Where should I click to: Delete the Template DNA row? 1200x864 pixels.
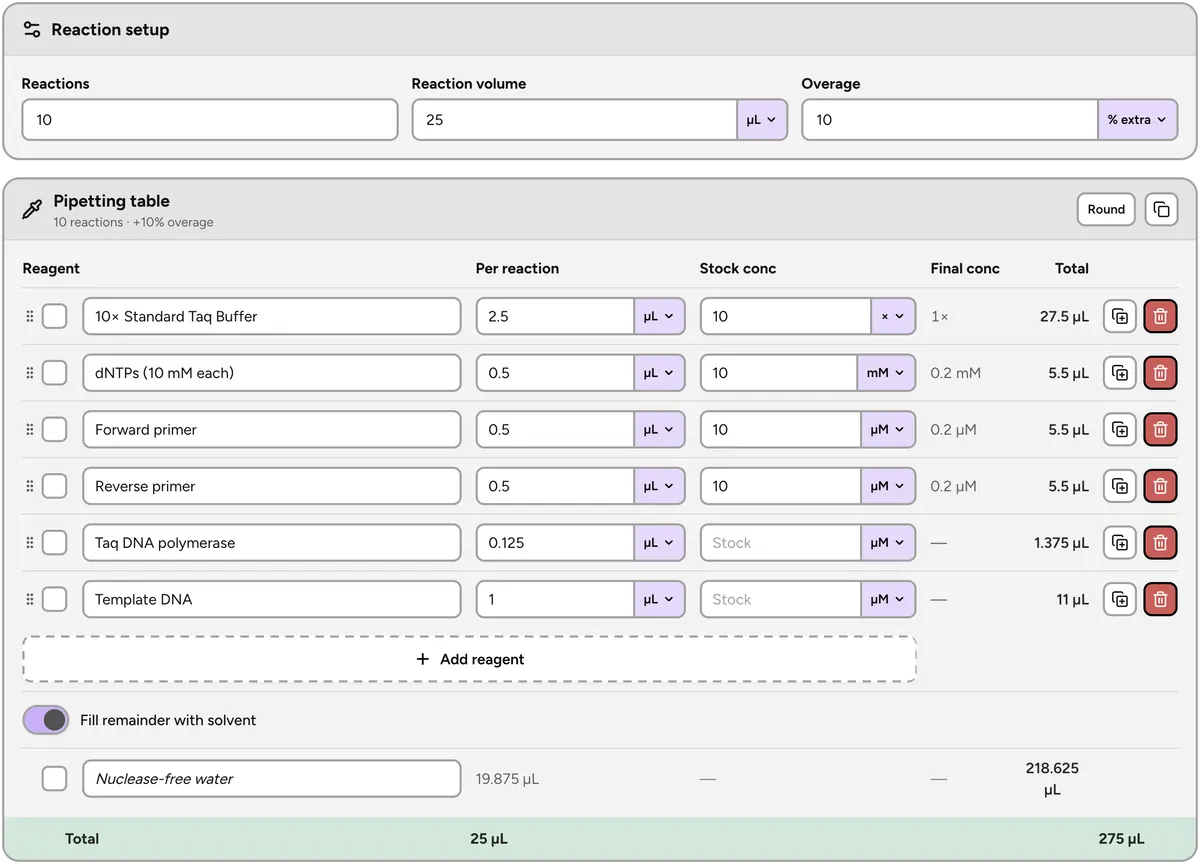point(1160,600)
